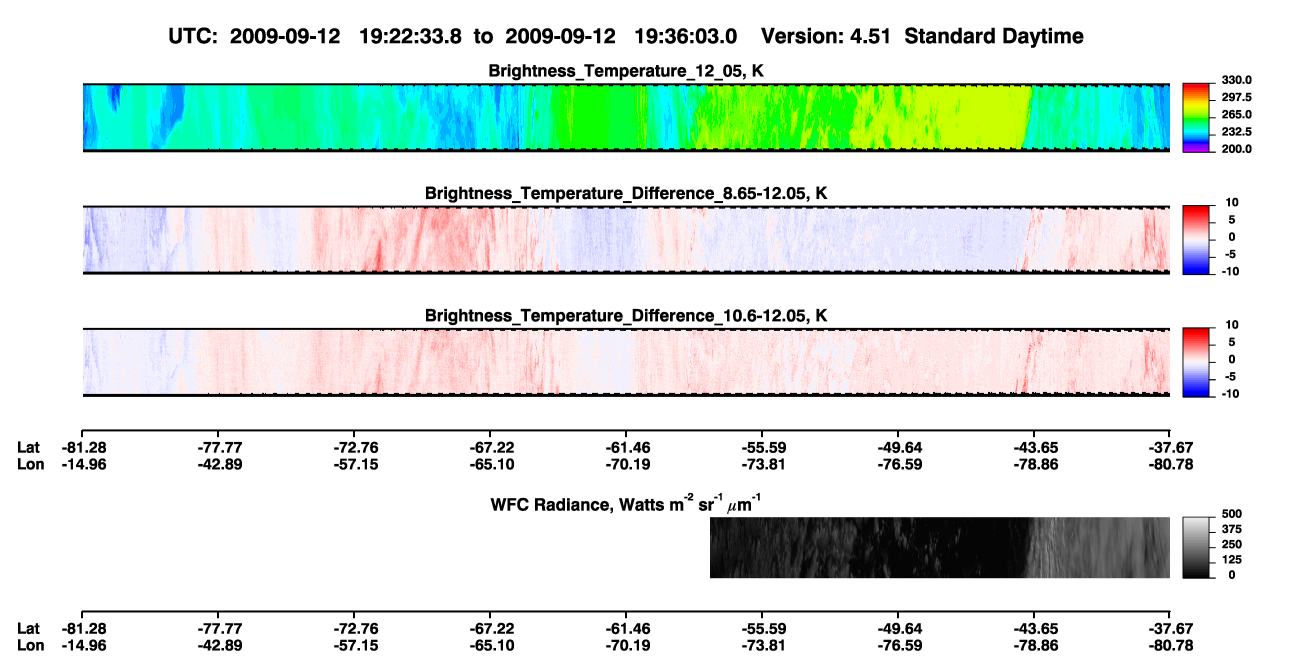Click longitude -73.81 on the axis below WFC panel
The image size is (1300, 667).
pyautogui.click(x=762, y=644)
